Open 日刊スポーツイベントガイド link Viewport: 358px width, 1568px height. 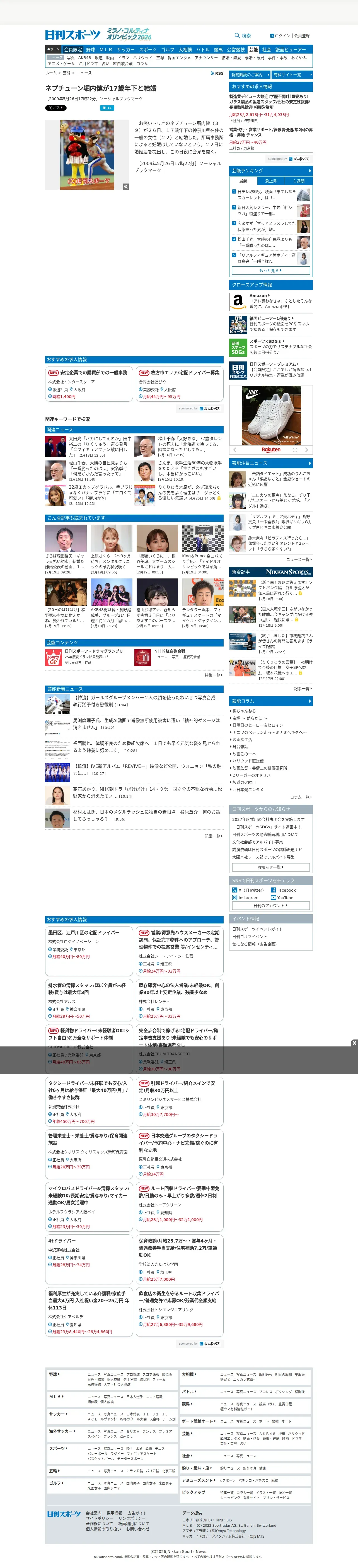[x=257, y=929]
